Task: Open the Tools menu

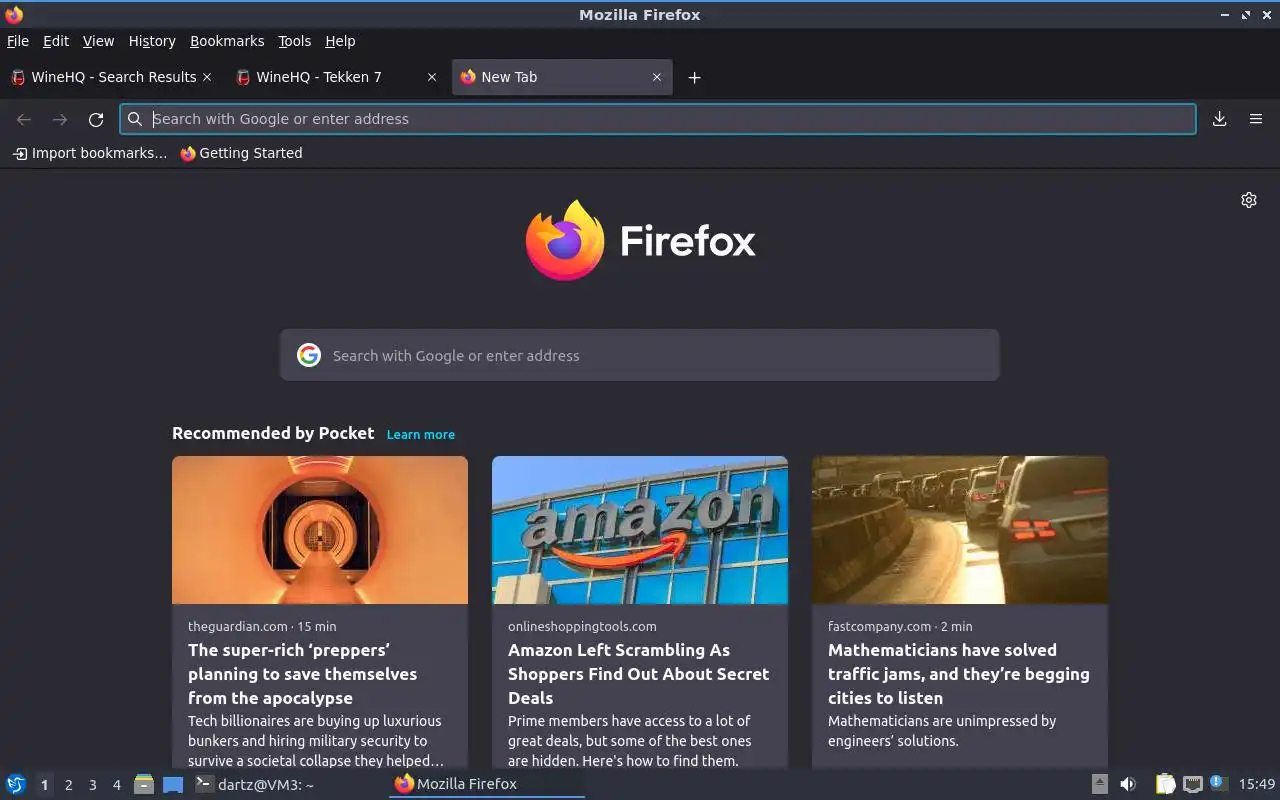Action: [295, 41]
